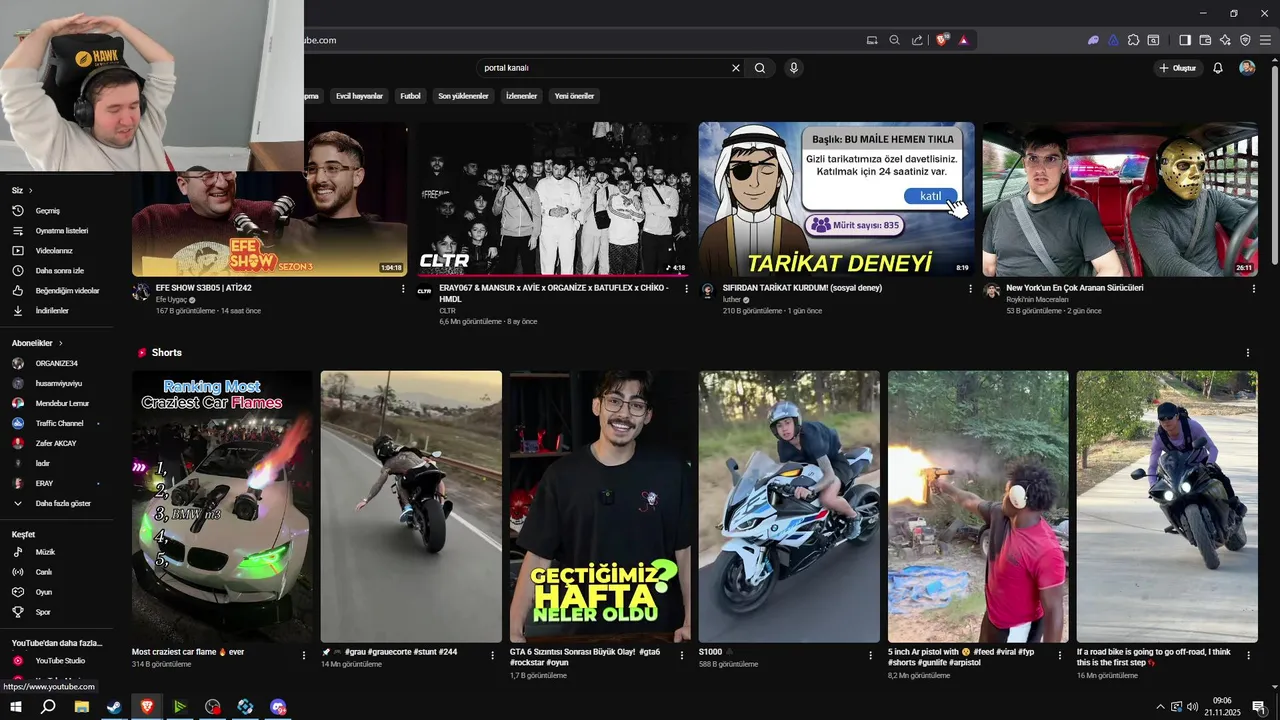Open Steam from the taskbar

(114, 707)
